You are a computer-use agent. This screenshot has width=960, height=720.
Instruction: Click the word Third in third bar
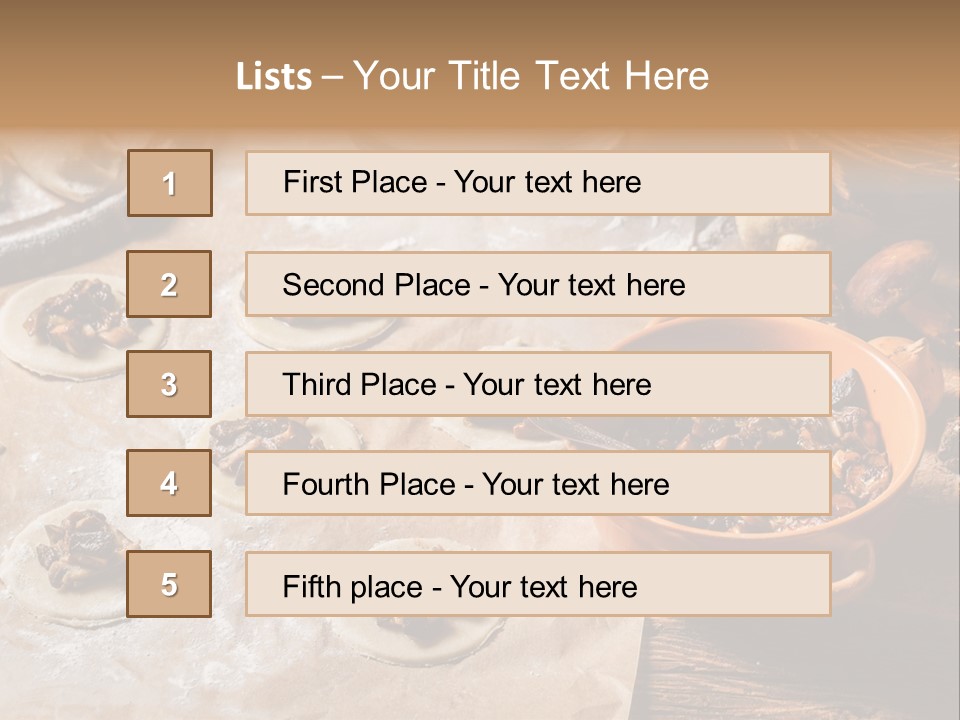click(316, 384)
